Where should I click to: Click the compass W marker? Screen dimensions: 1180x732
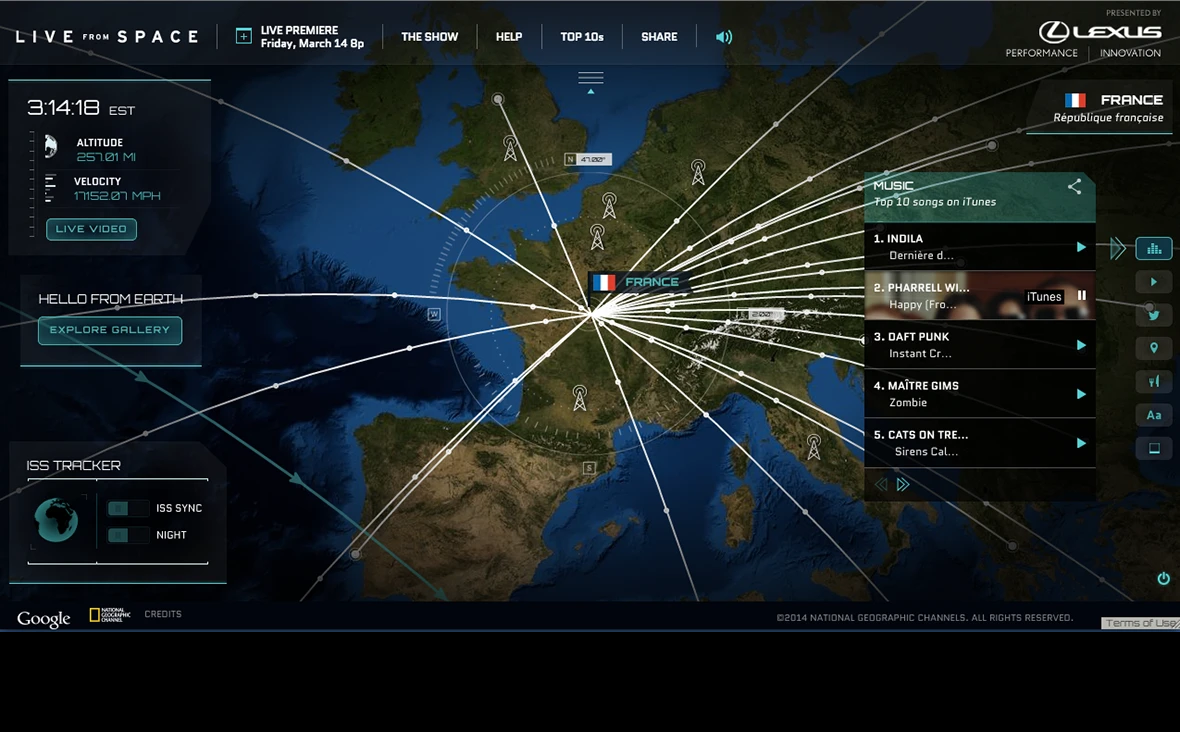434,314
